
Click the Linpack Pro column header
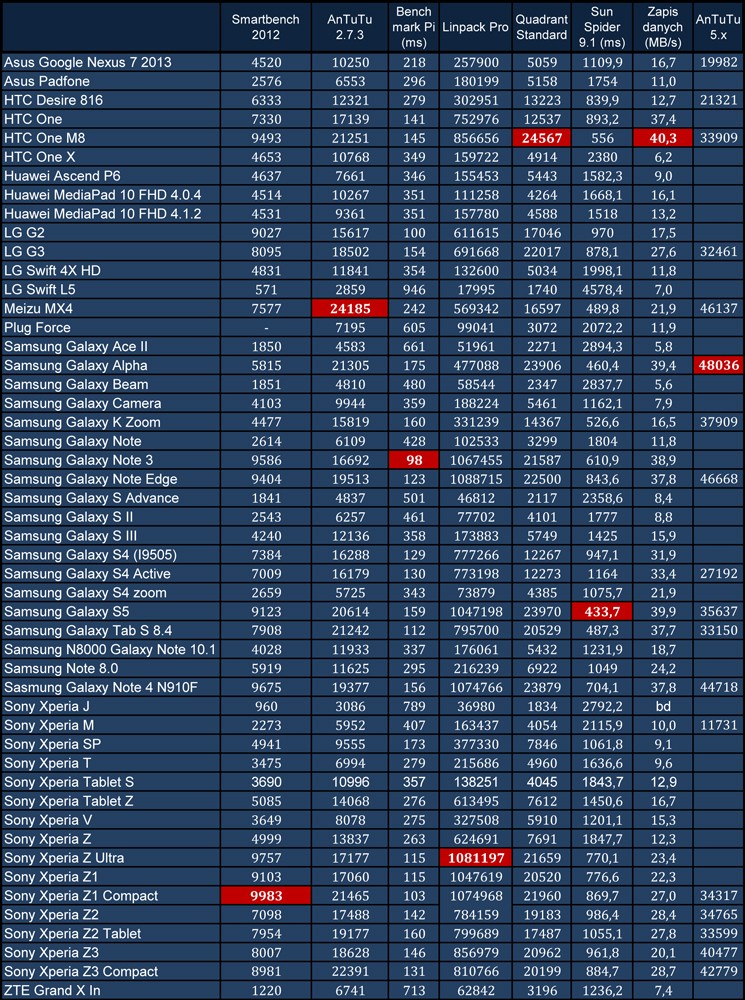475,27
